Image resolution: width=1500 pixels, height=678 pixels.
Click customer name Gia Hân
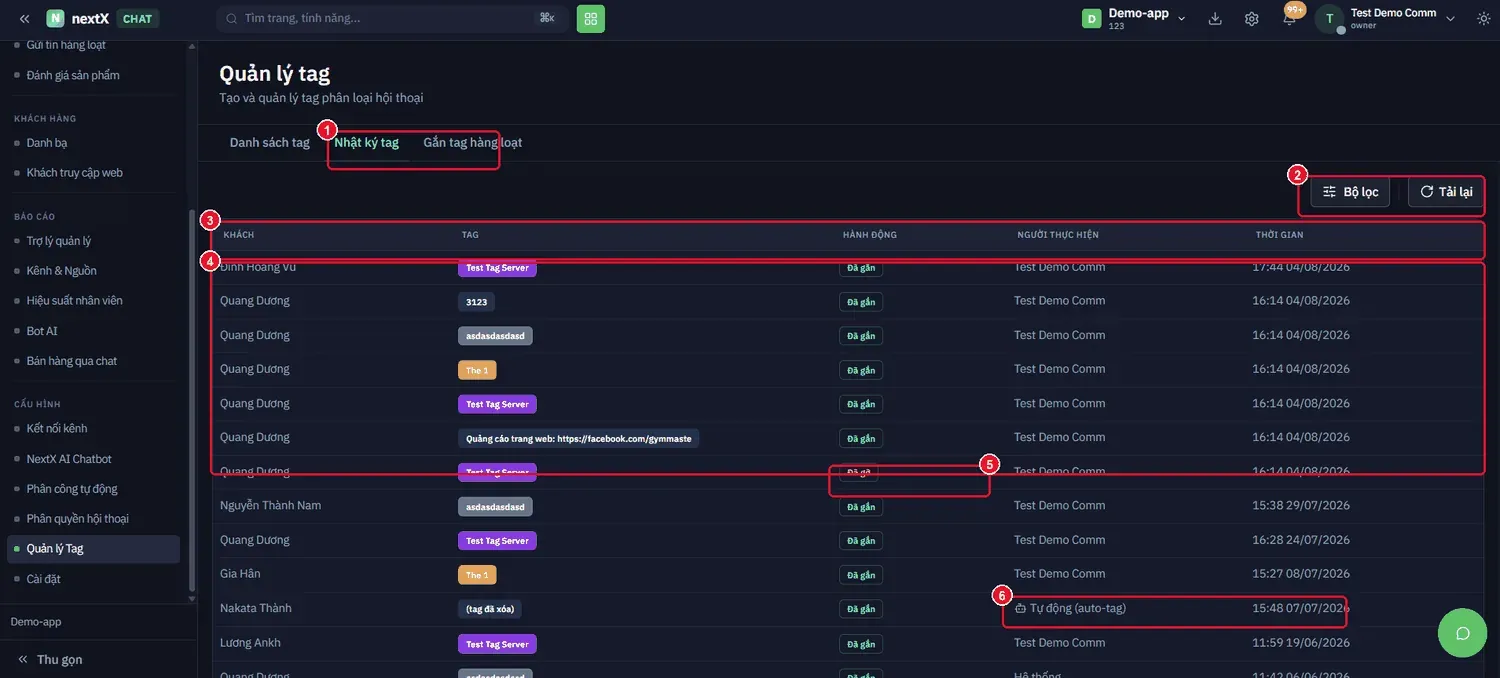(240, 574)
